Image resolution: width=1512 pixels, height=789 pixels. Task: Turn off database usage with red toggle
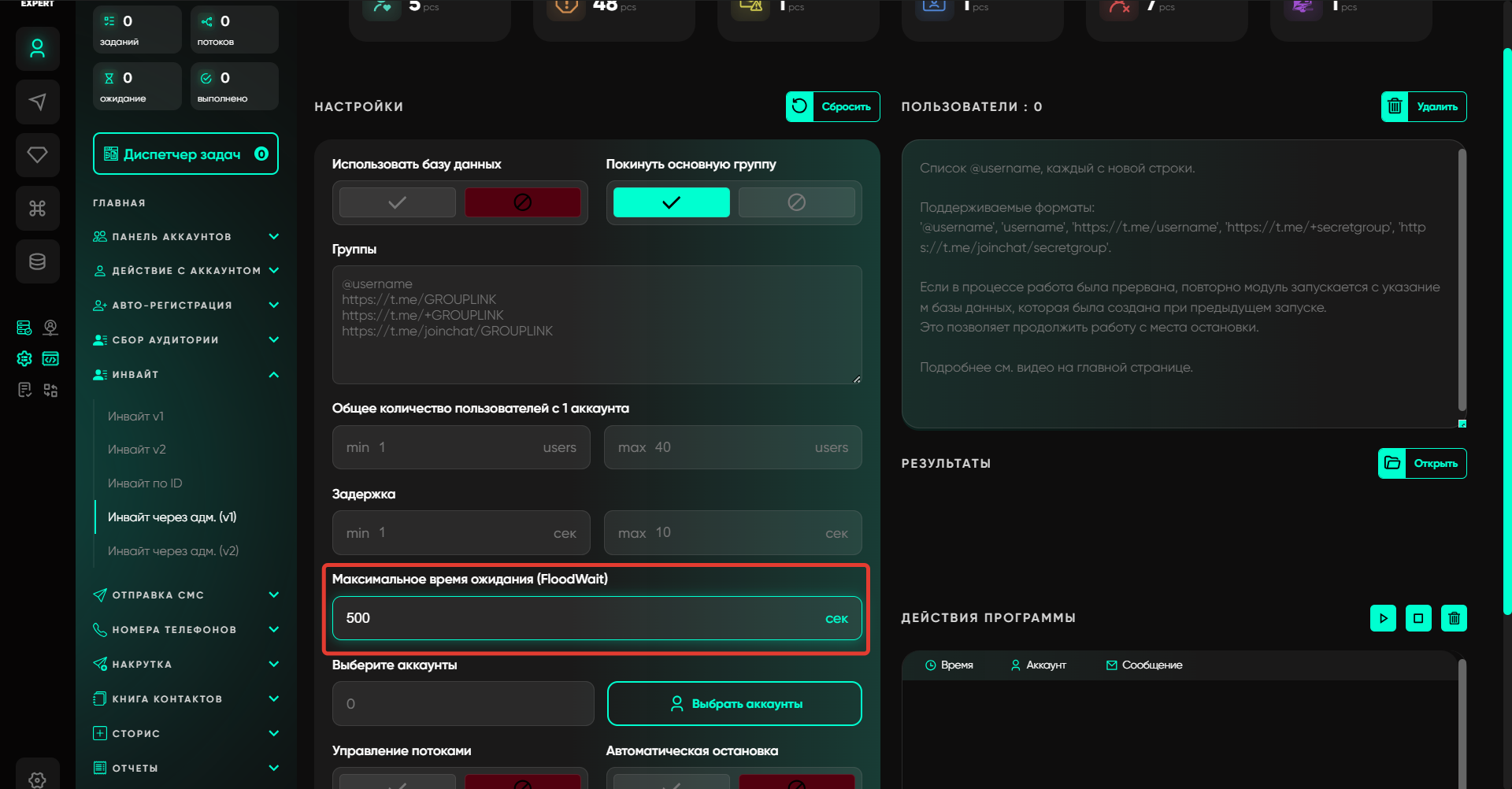coord(522,202)
